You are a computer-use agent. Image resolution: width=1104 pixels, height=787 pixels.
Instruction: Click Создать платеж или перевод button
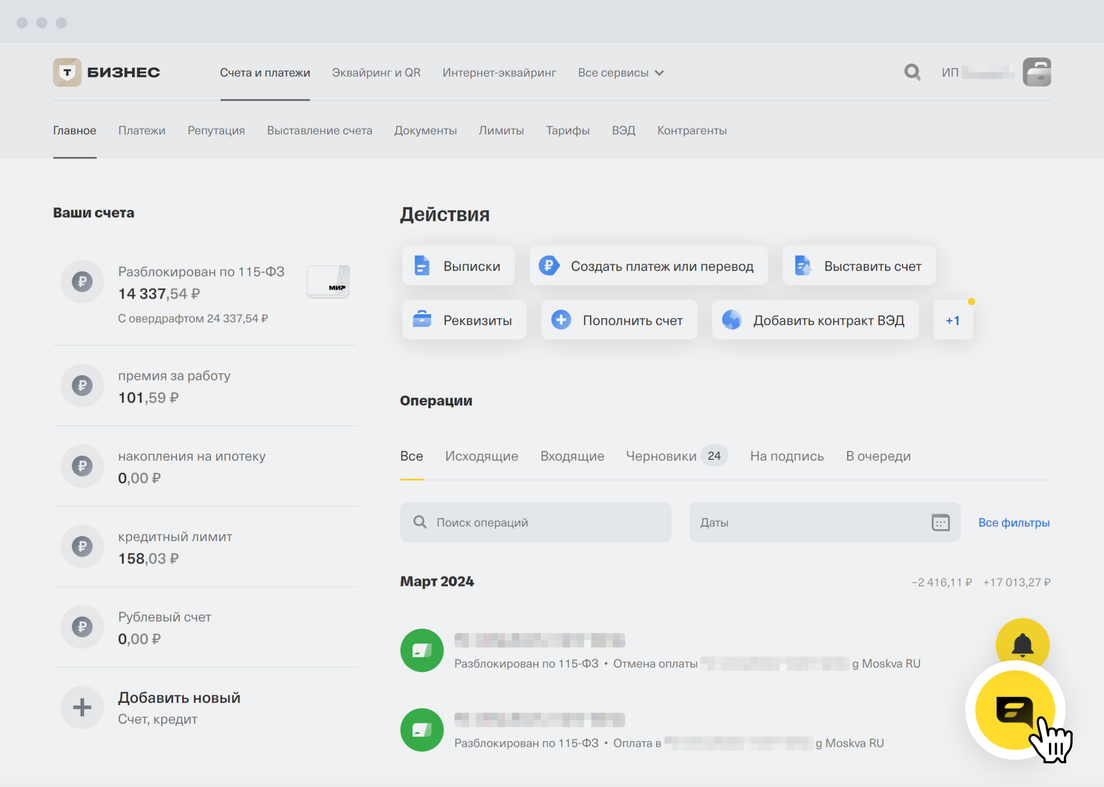click(x=648, y=266)
